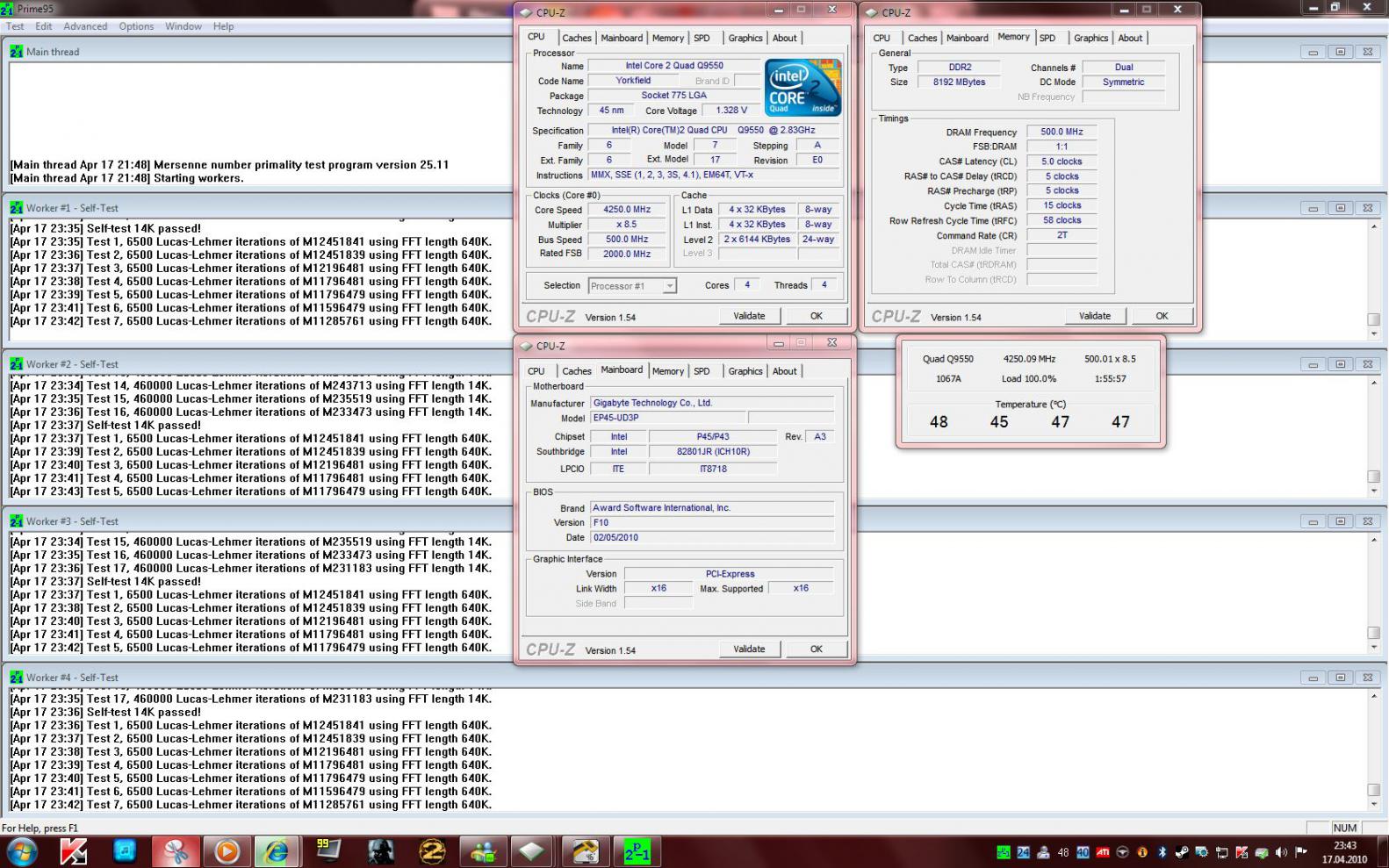Click the Core Speed 4250.0 MHz value
1389x868 pixels.
tap(627, 210)
